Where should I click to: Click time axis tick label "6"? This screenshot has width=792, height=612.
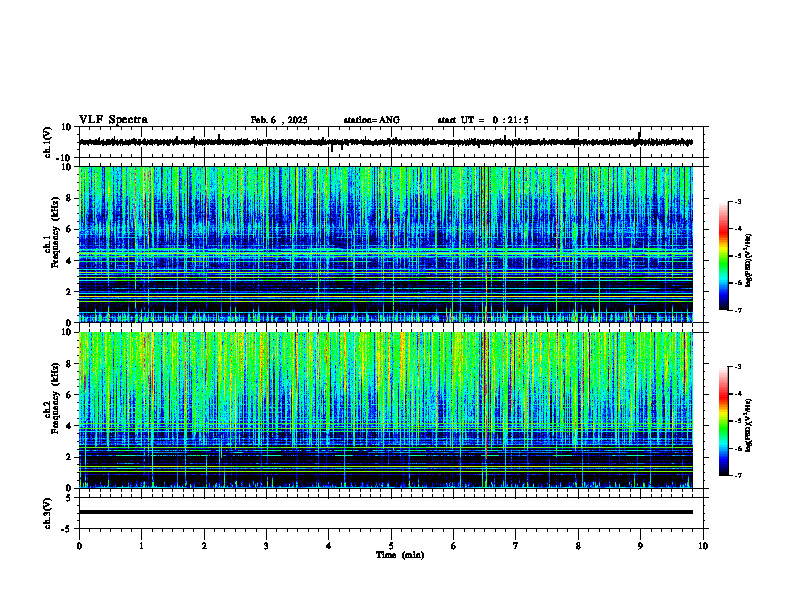pyautogui.click(x=454, y=546)
